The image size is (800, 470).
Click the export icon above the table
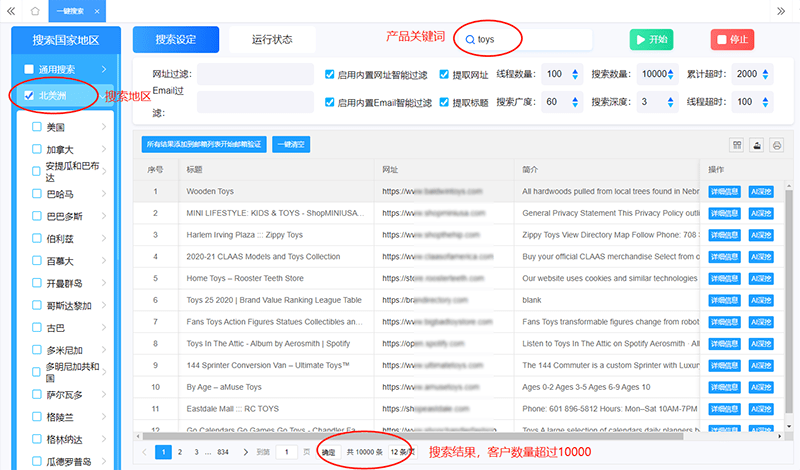point(757,144)
